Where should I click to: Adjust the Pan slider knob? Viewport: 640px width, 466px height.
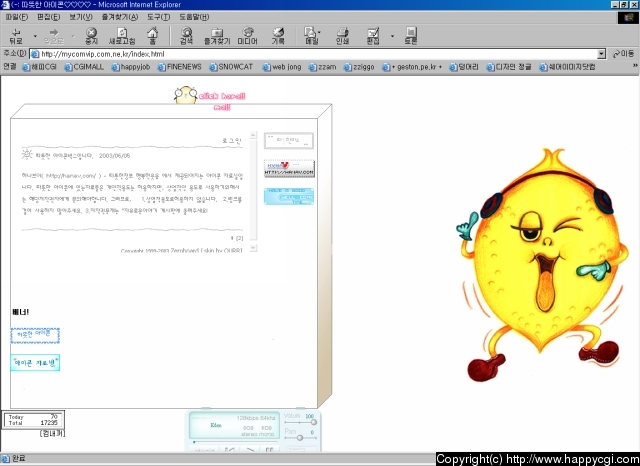click(300, 438)
